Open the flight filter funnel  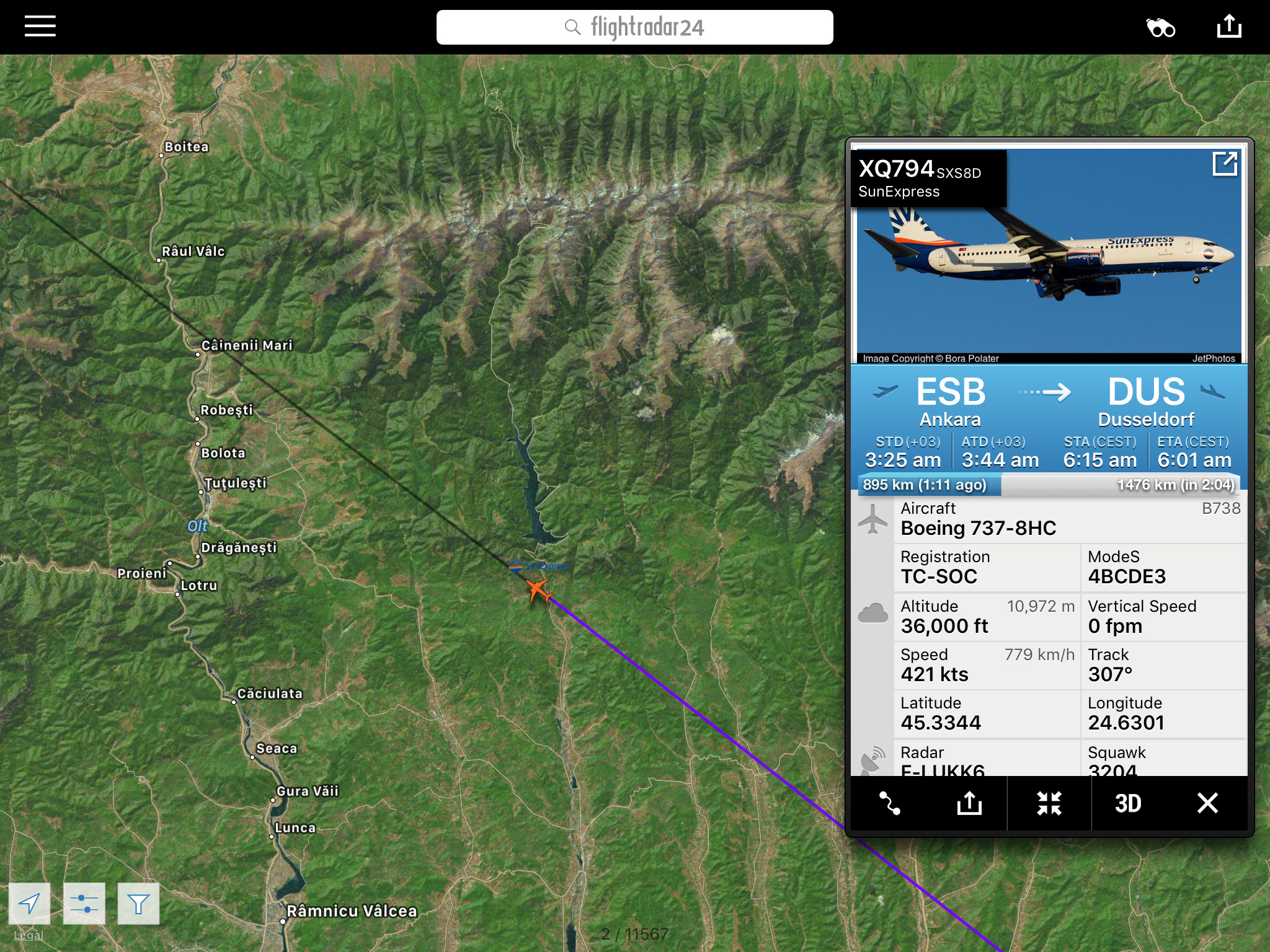pyautogui.click(x=138, y=904)
